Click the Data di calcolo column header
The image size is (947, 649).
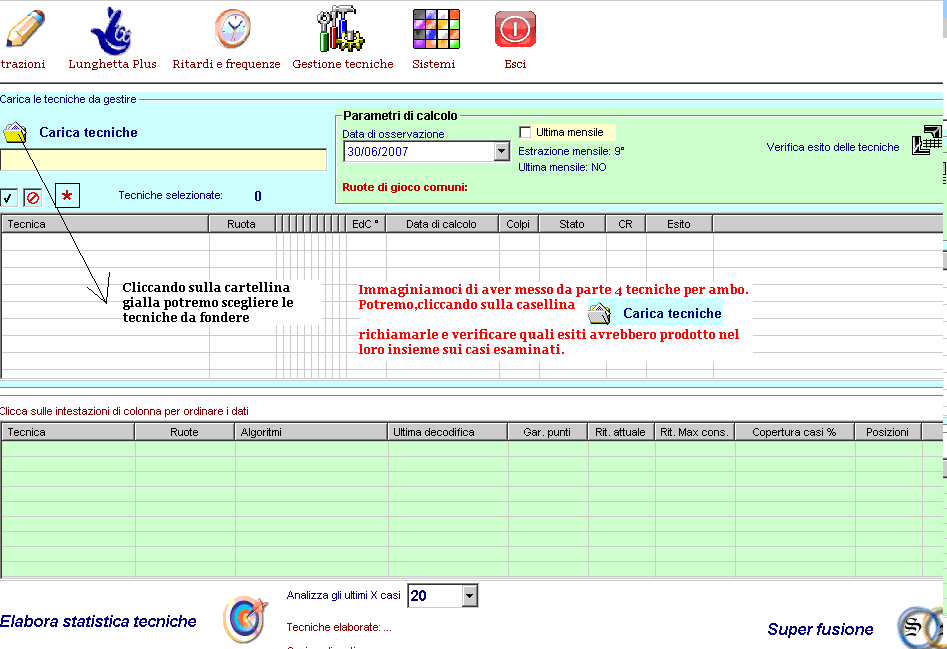click(x=441, y=224)
